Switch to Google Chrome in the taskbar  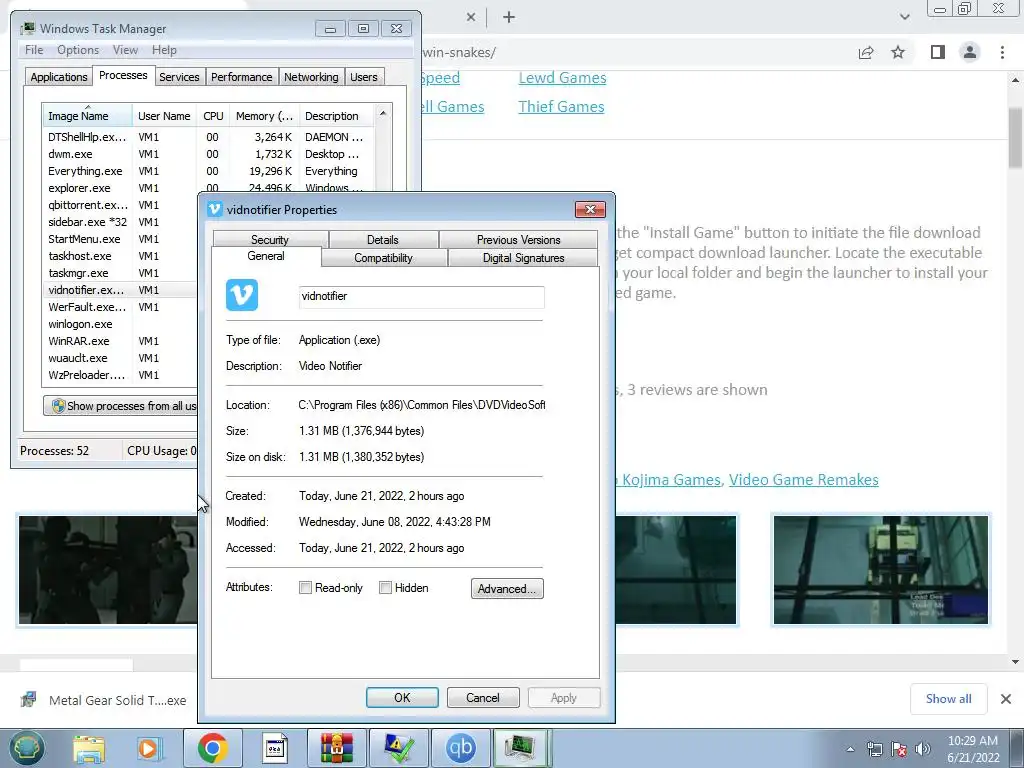coord(212,748)
